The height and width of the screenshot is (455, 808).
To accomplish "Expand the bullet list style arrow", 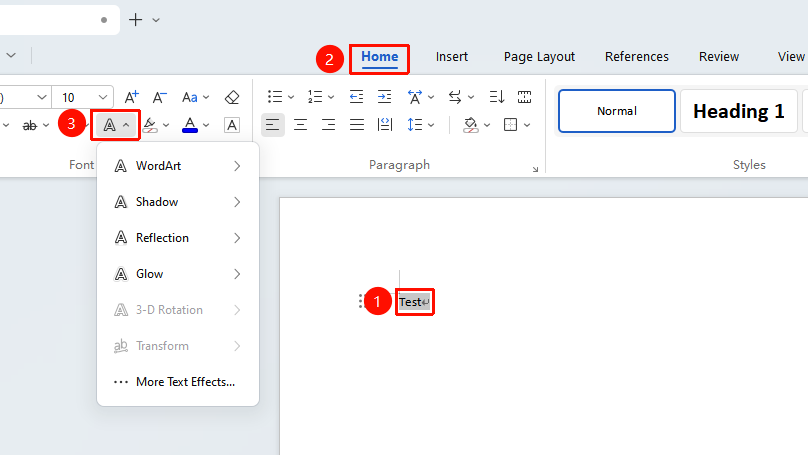I will [291, 97].
